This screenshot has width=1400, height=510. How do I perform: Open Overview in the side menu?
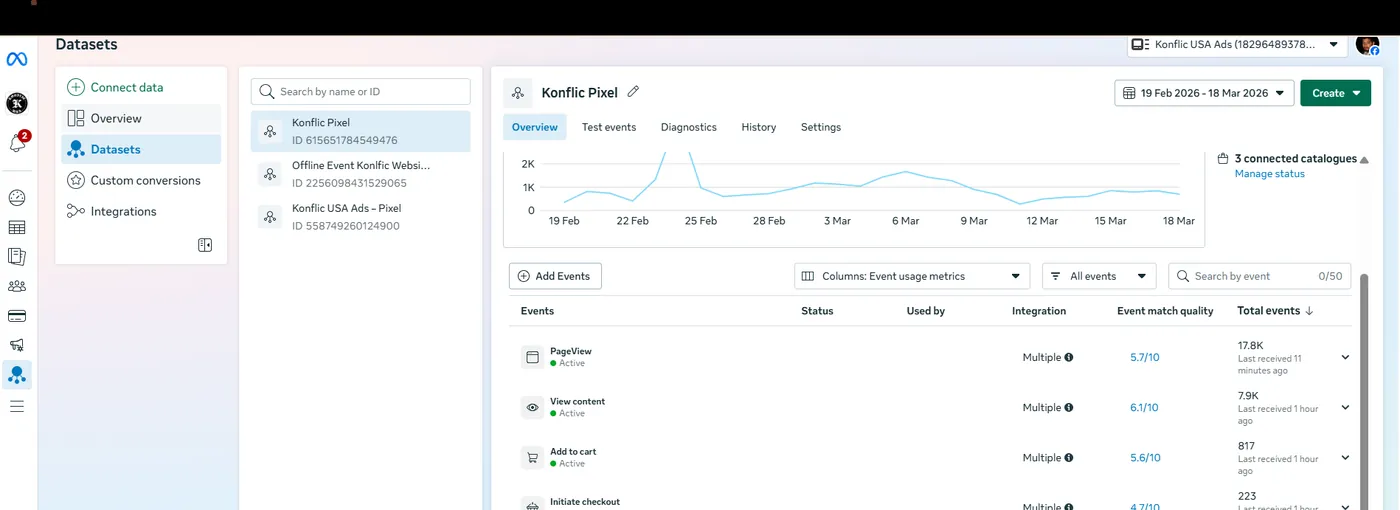[x=141, y=118]
